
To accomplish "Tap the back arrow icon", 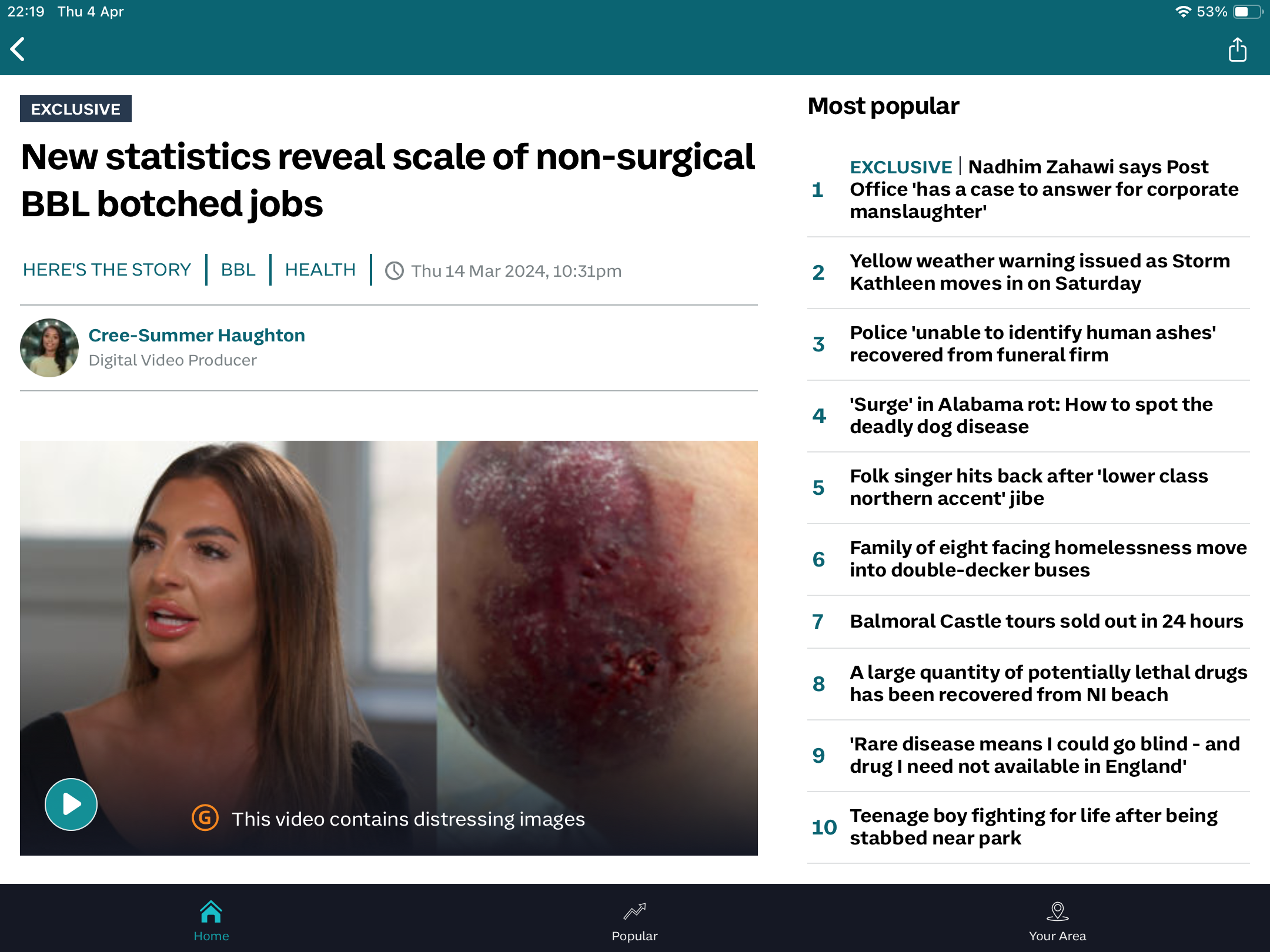I will click(18, 49).
